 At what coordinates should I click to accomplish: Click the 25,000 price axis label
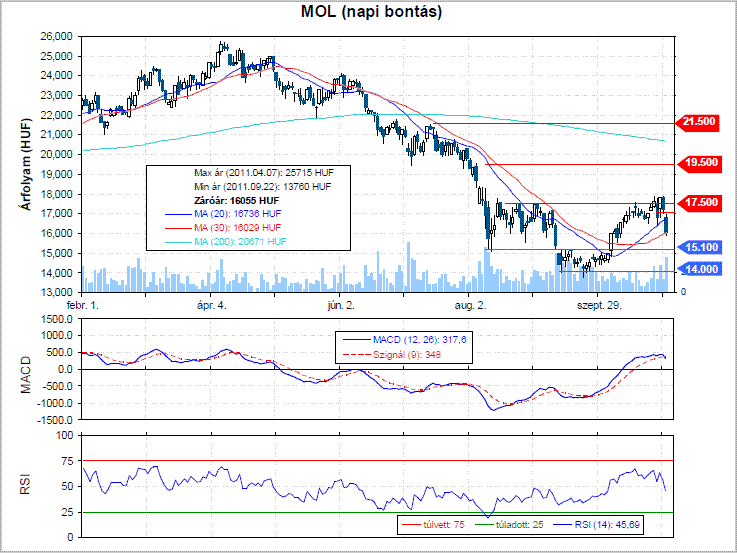pos(56,56)
